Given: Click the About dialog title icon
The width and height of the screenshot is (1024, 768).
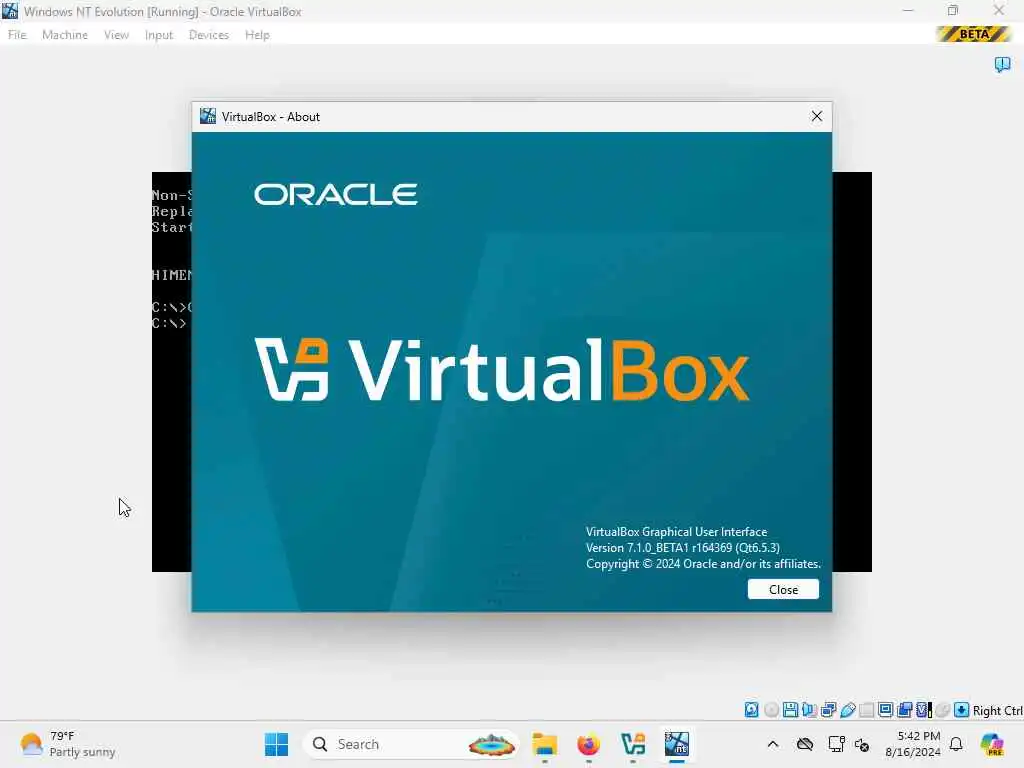Looking at the screenshot, I should pos(208,116).
